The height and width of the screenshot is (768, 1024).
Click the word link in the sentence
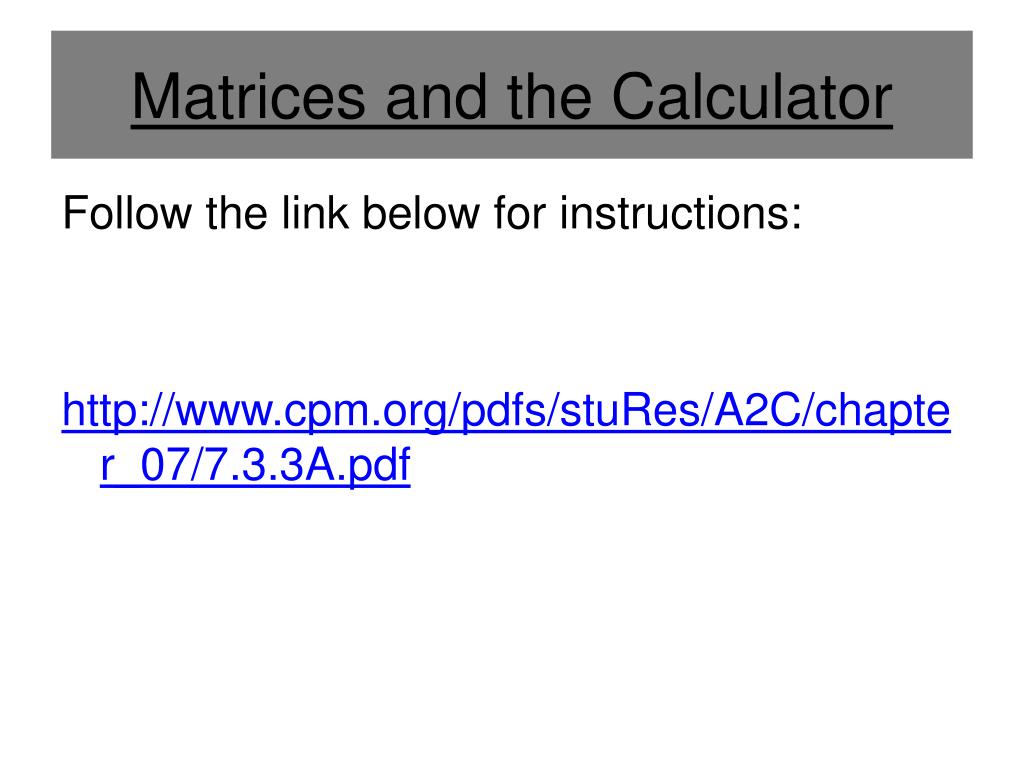click(315, 213)
